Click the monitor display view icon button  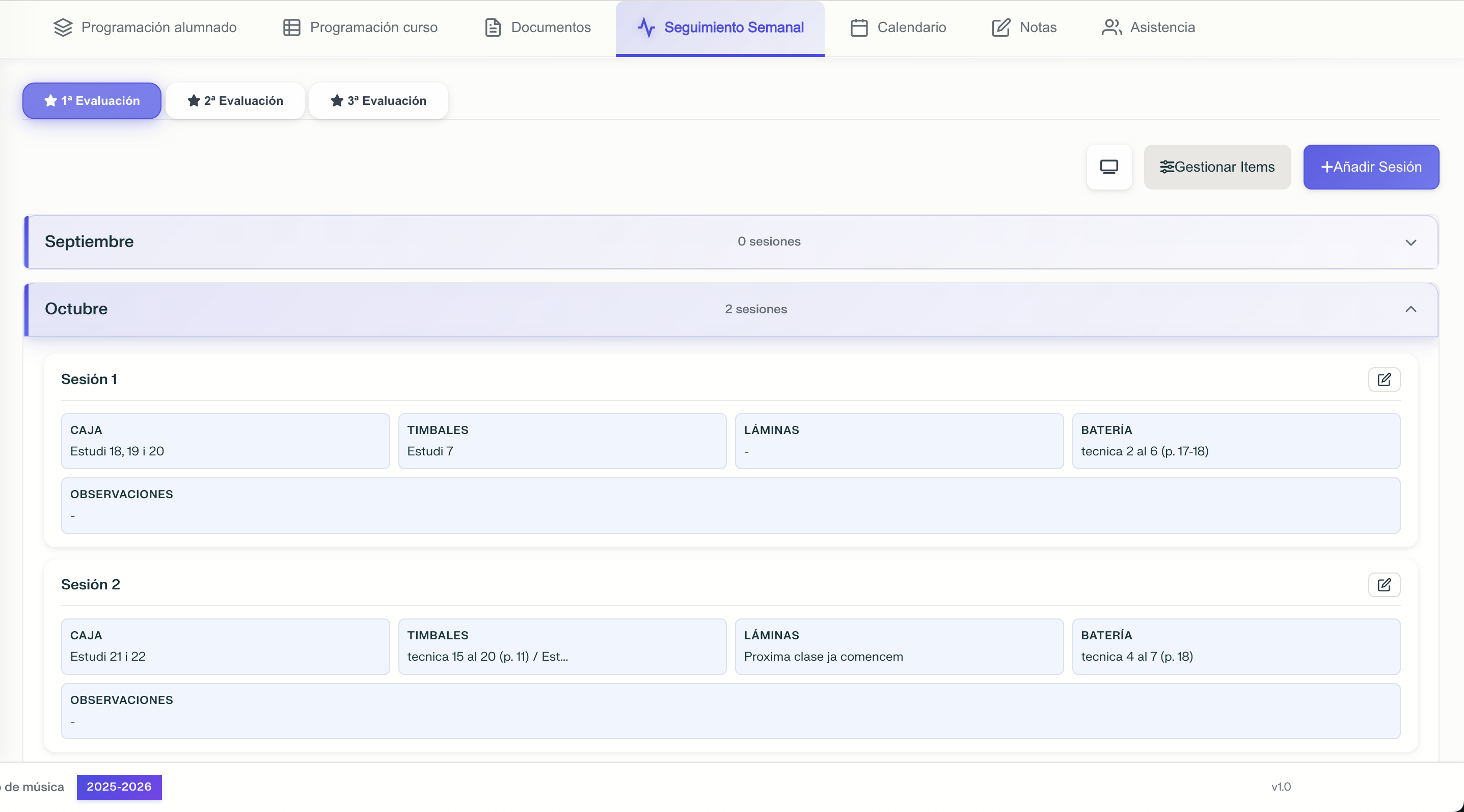[1109, 167]
